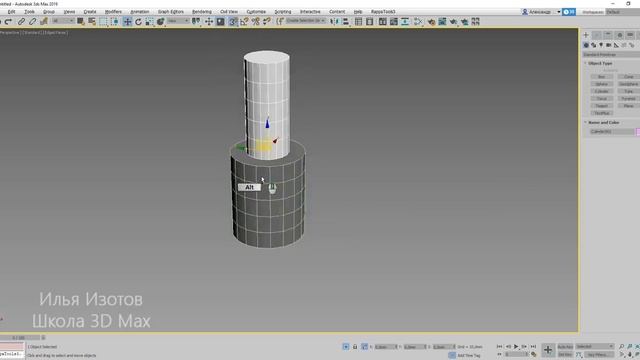This screenshot has width=640, height=360.
Task: Toggle 3D Snaps on toolbar
Action: (x=233, y=21)
